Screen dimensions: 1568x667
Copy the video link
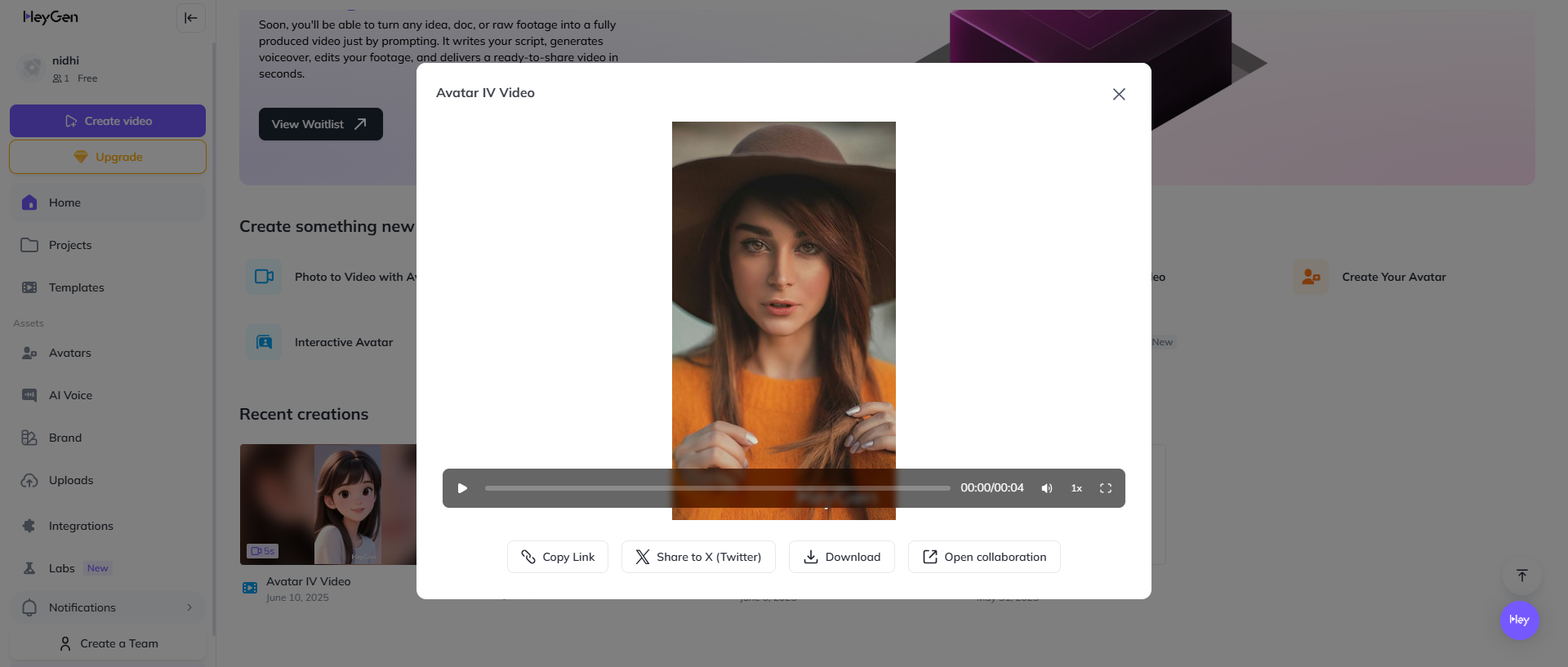[558, 557]
